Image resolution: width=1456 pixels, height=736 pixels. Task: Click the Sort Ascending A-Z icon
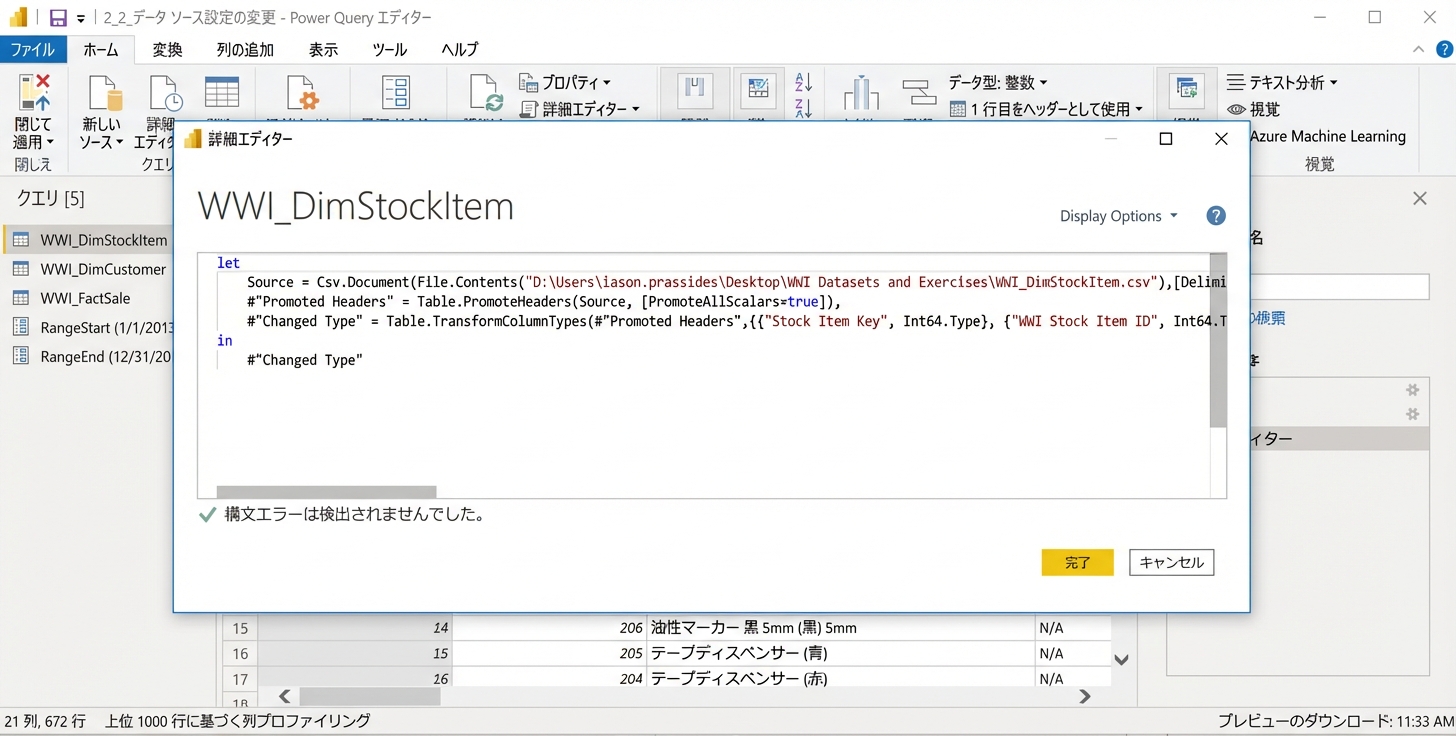tap(804, 82)
